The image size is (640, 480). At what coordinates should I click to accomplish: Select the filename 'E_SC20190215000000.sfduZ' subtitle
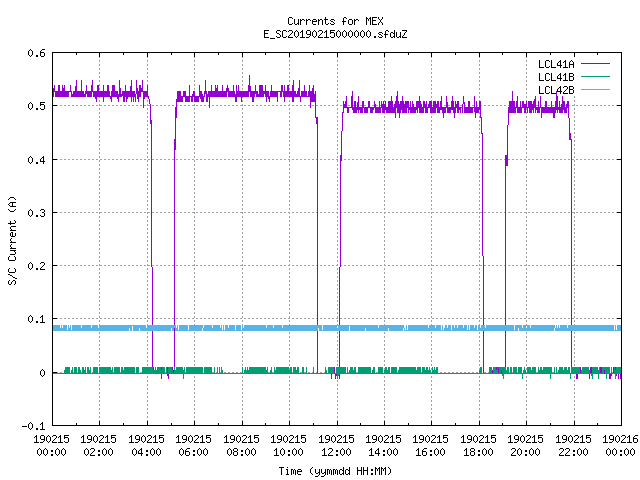point(335,34)
